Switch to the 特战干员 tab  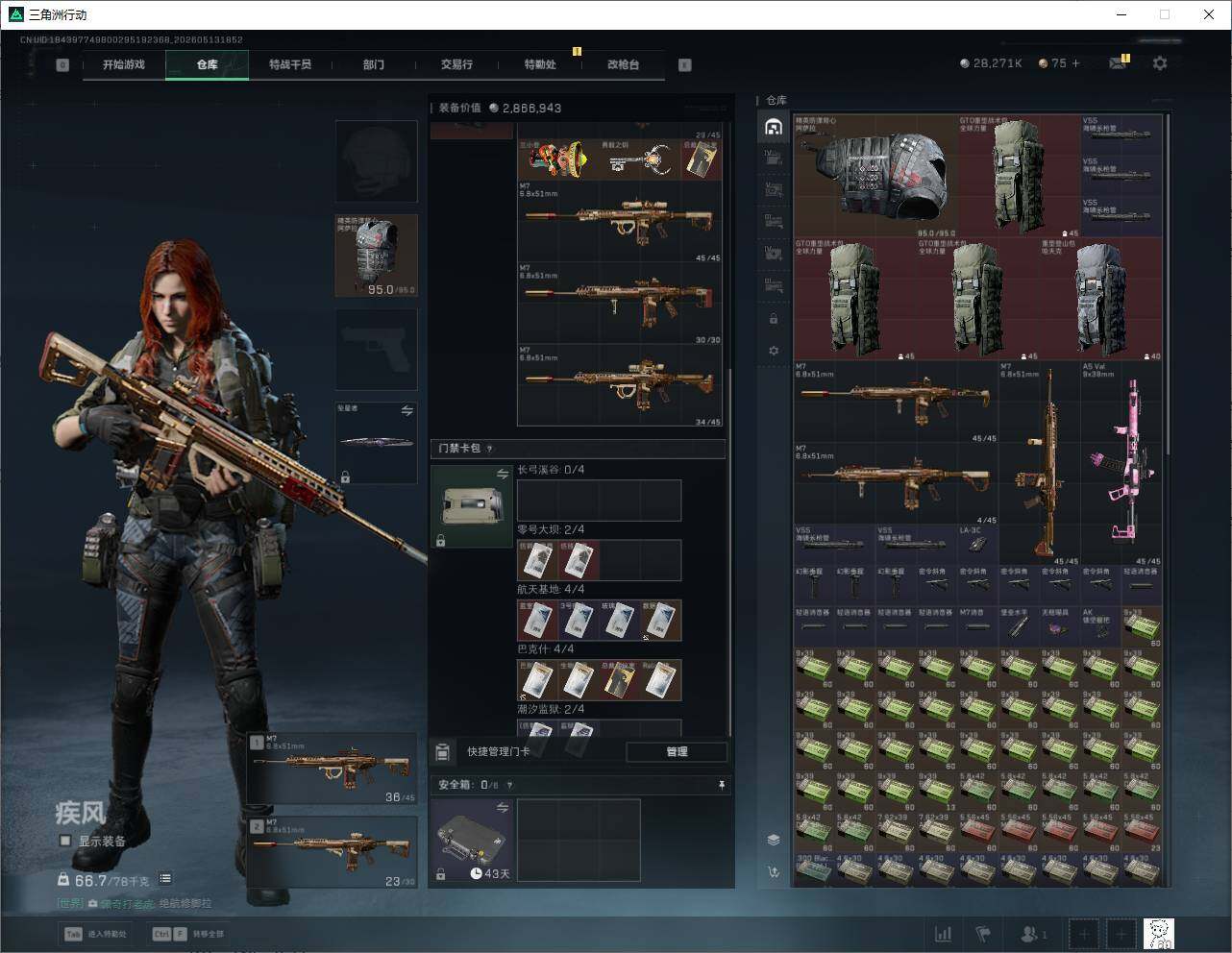coord(290,64)
